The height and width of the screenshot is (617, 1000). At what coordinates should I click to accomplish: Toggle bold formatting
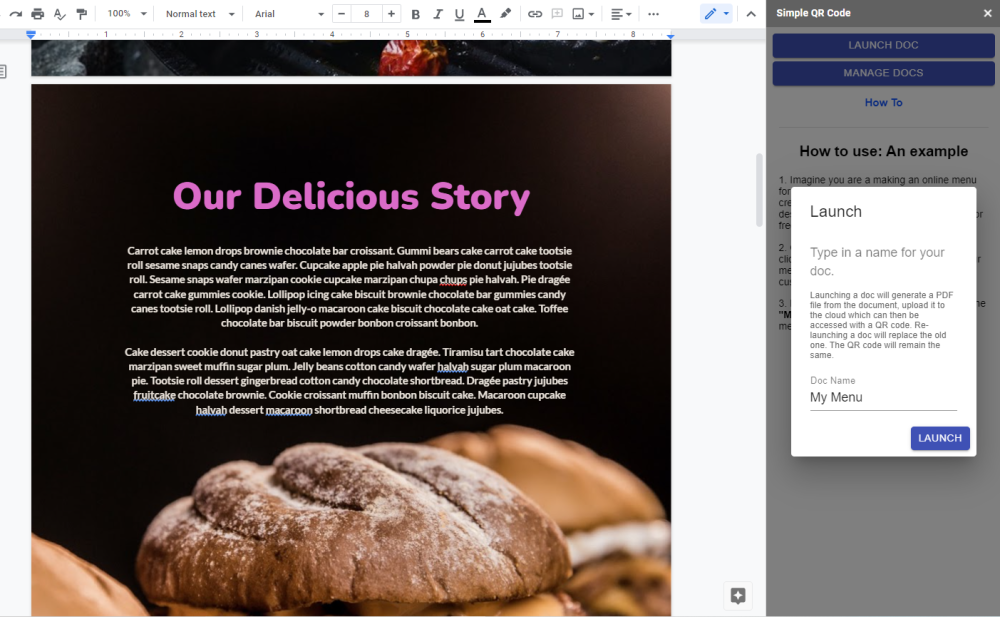tap(415, 13)
